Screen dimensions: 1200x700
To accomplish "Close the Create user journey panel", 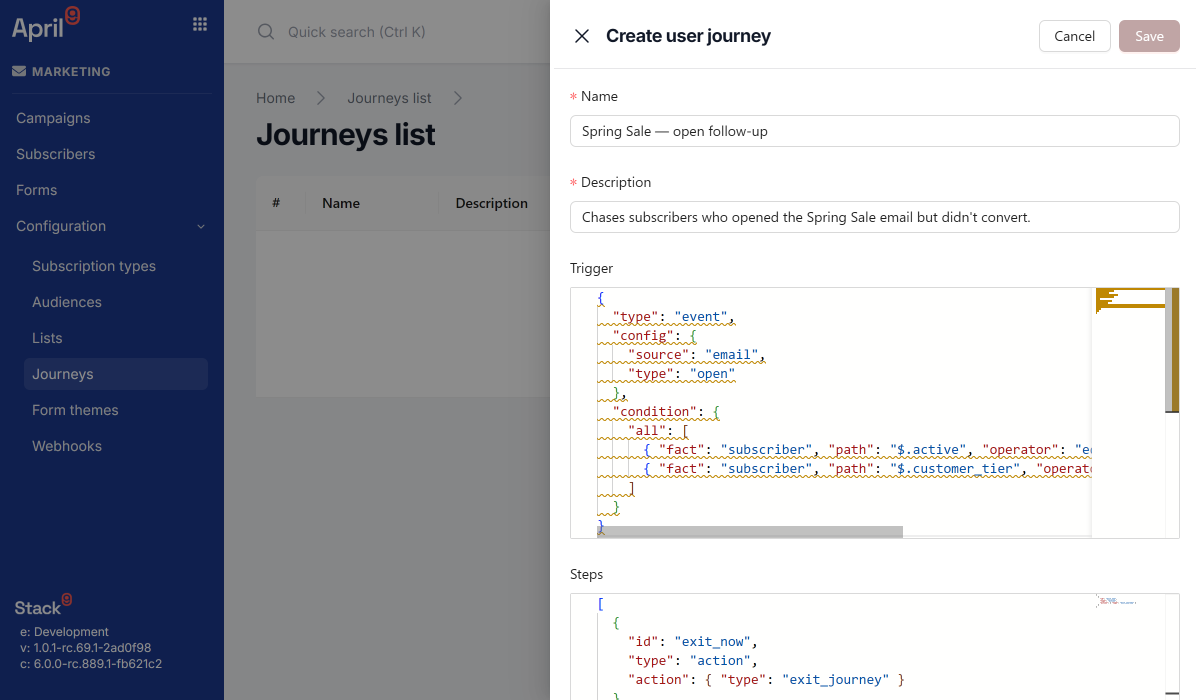I will 582,36.
